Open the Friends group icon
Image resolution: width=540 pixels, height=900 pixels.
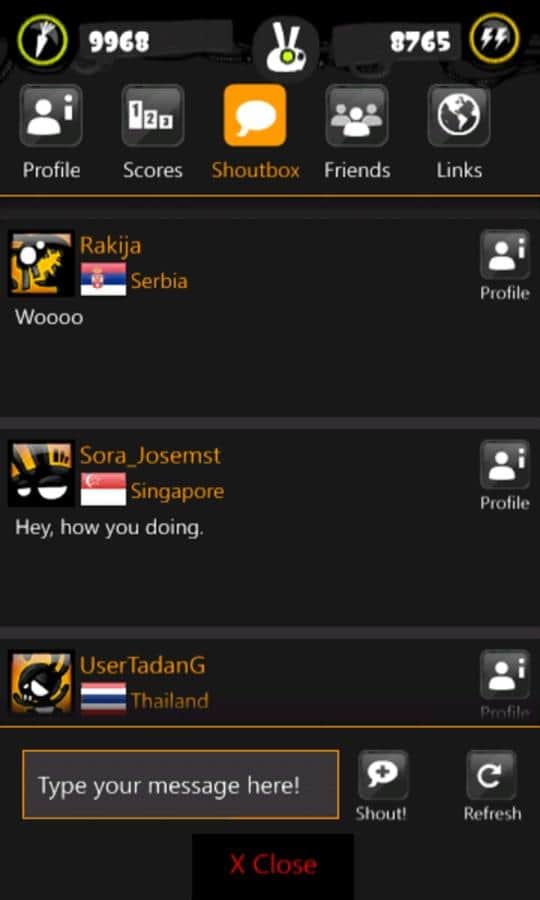point(357,115)
